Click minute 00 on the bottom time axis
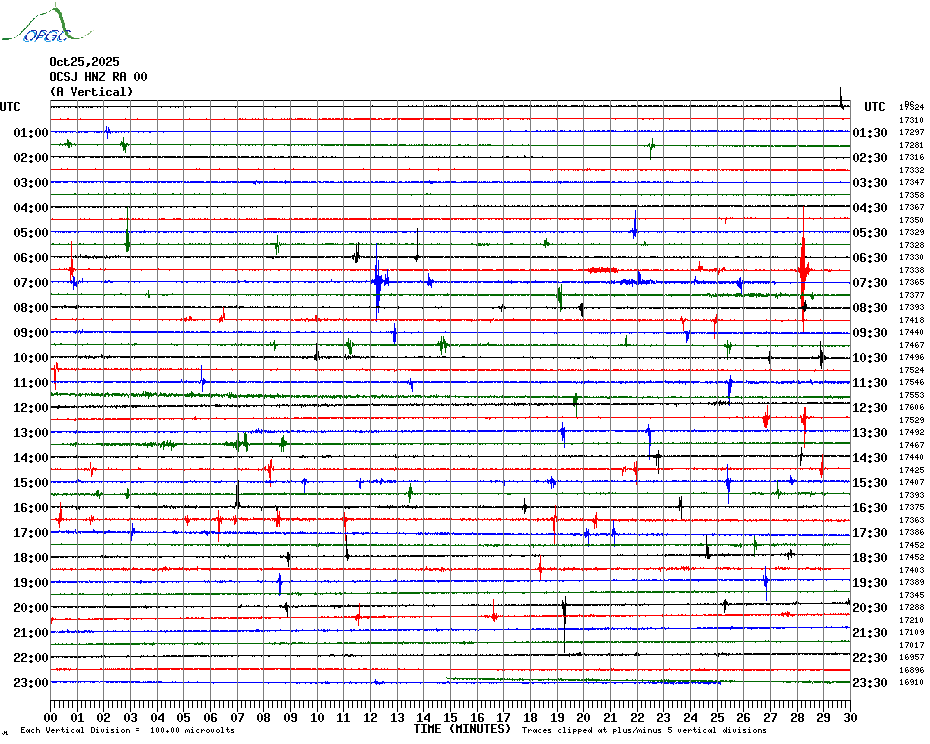 click(51, 717)
